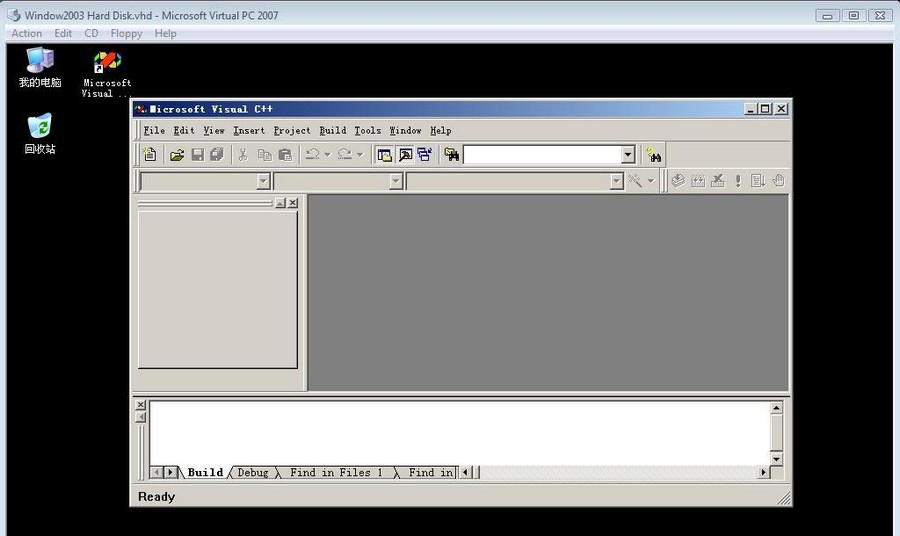This screenshot has width=900, height=536.
Task: Click the Save floppy disk icon
Action: click(197, 154)
